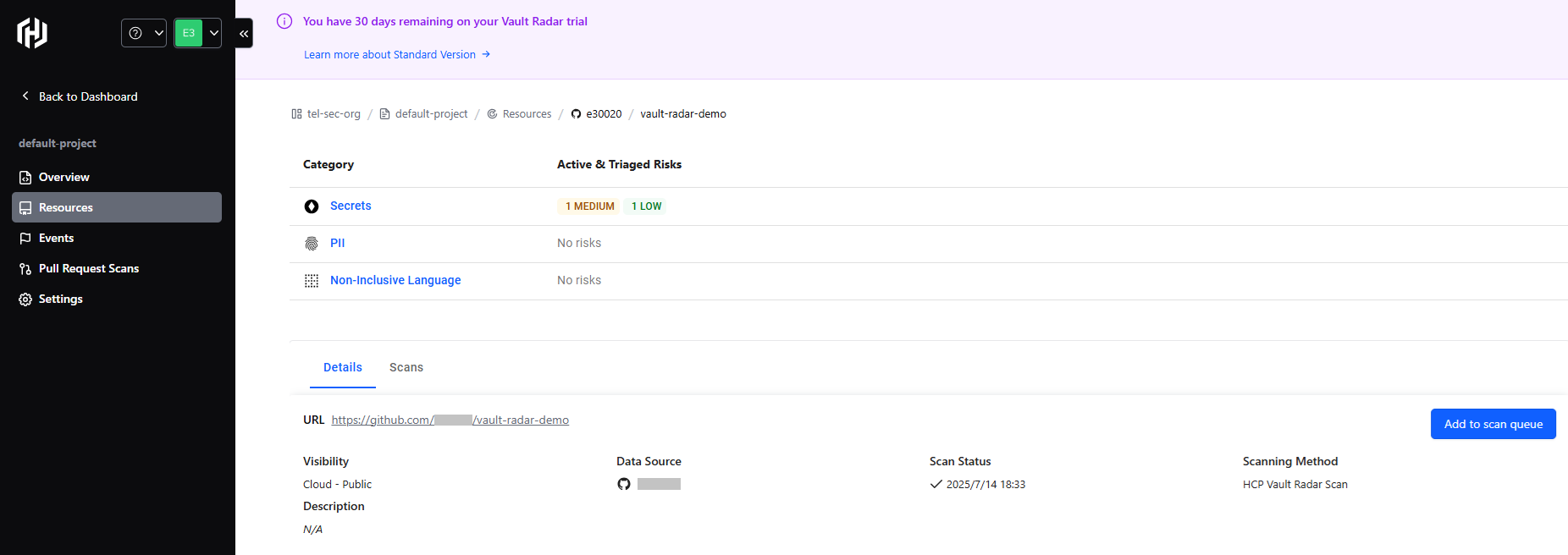Open Pull Request Scans
This screenshot has height=555, width=1568.
click(117, 268)
